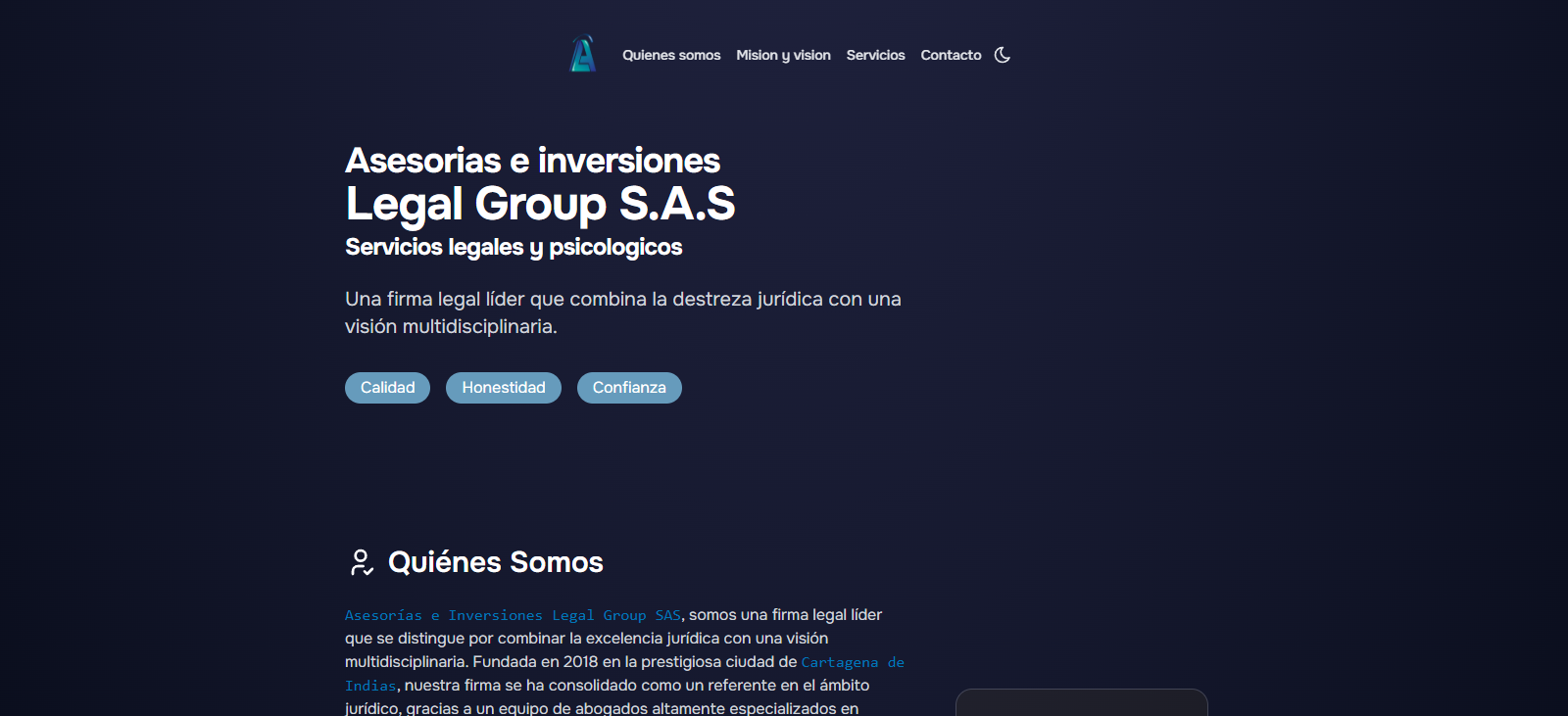1568x716 pixels.
Task: Select the Calidad badge
Action: (x=387, y=388)
